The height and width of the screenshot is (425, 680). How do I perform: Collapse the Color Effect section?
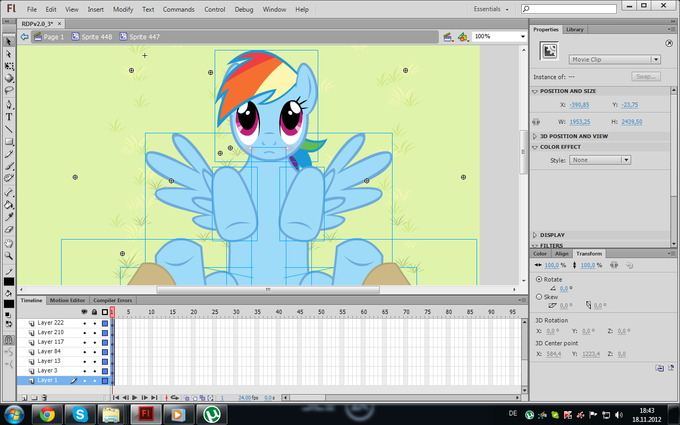coord(535,147)
